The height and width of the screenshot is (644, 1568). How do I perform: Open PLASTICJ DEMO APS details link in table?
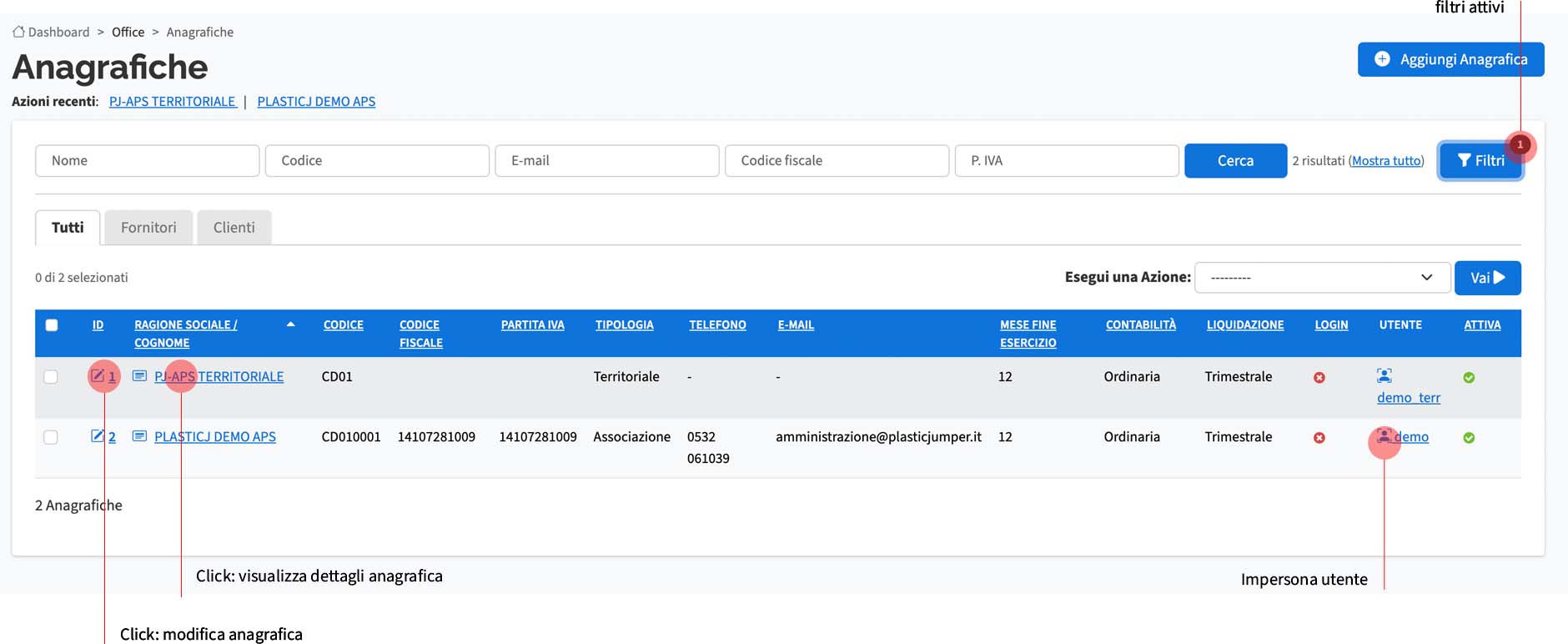click(215, 437)
